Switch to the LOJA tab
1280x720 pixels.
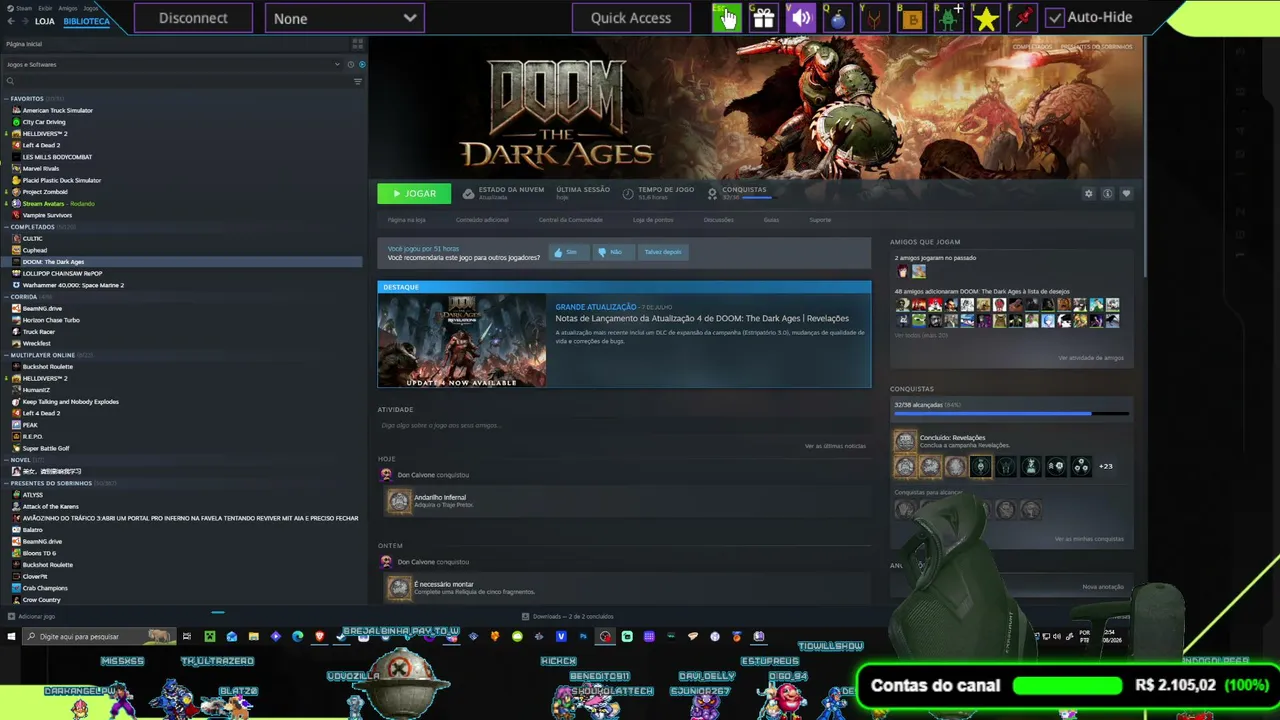click(45, 21)
